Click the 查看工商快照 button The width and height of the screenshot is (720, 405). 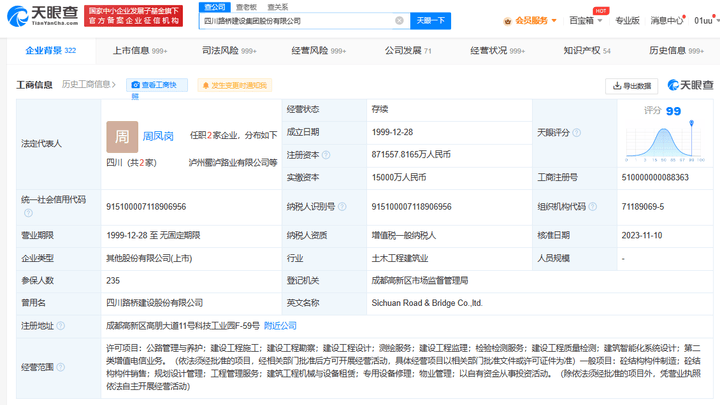coord(157,85)
